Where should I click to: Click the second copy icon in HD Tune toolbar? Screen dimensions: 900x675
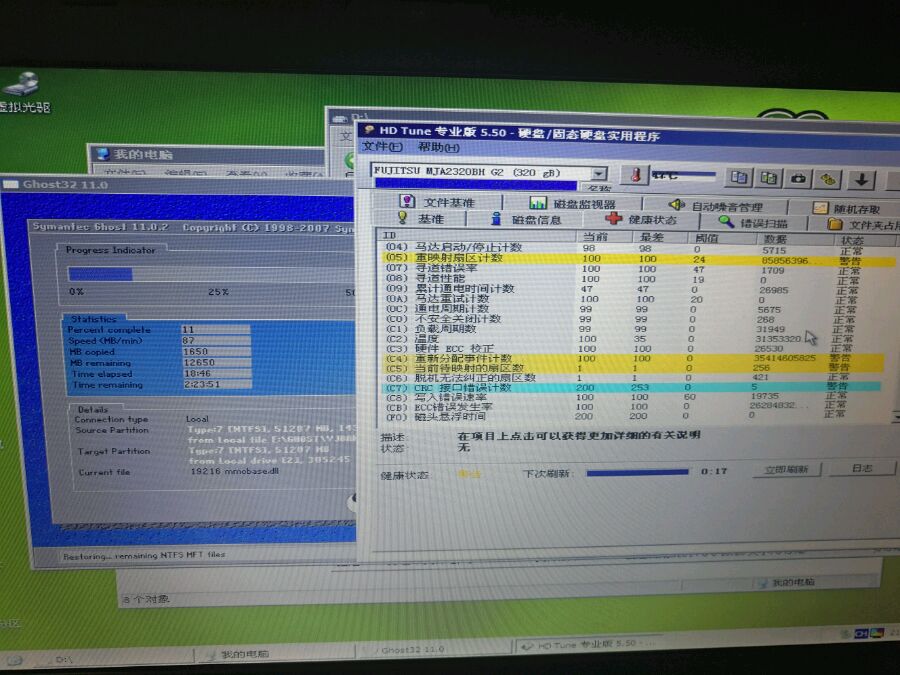click(x=768, y=179)
